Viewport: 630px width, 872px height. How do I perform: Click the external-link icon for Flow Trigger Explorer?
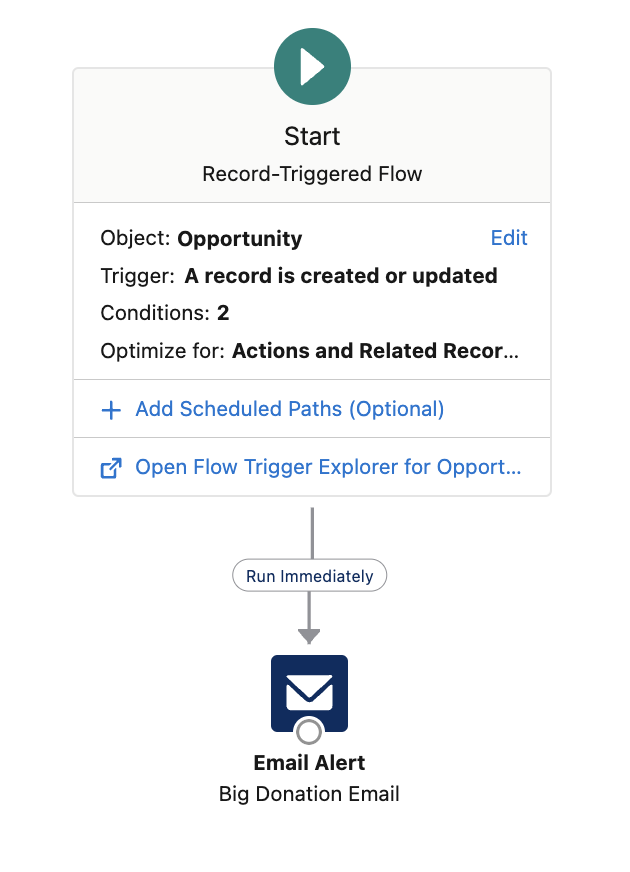pyautogui.click(x=112, y=467)
